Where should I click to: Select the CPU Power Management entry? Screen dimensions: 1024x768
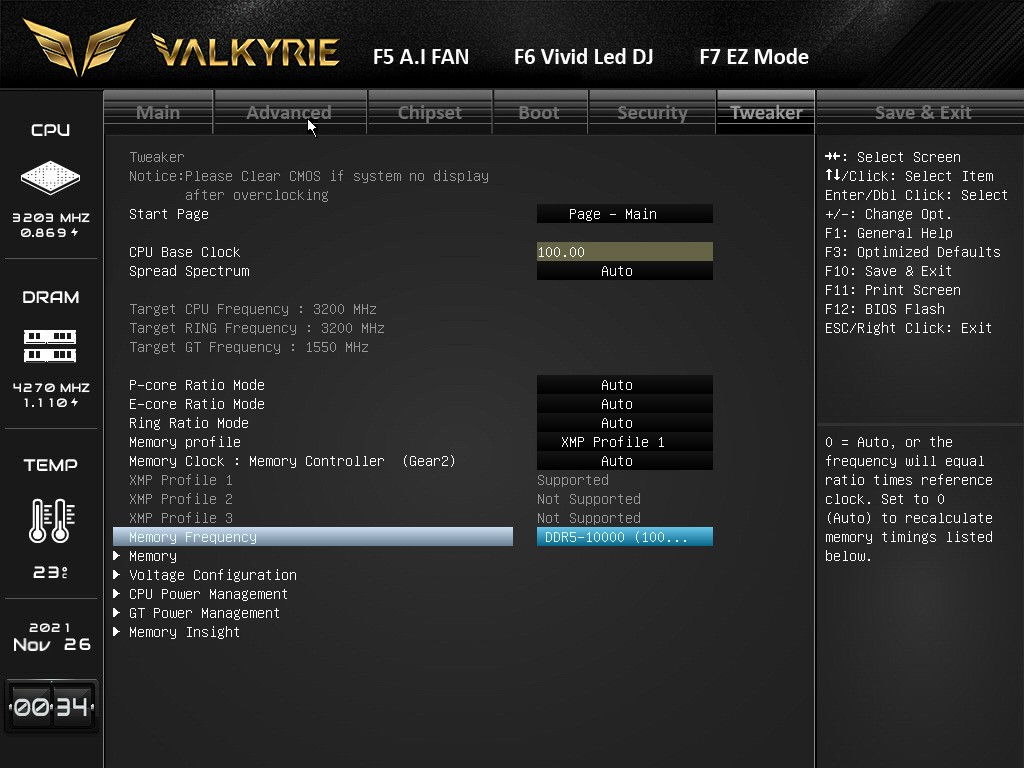coord(208,594)
